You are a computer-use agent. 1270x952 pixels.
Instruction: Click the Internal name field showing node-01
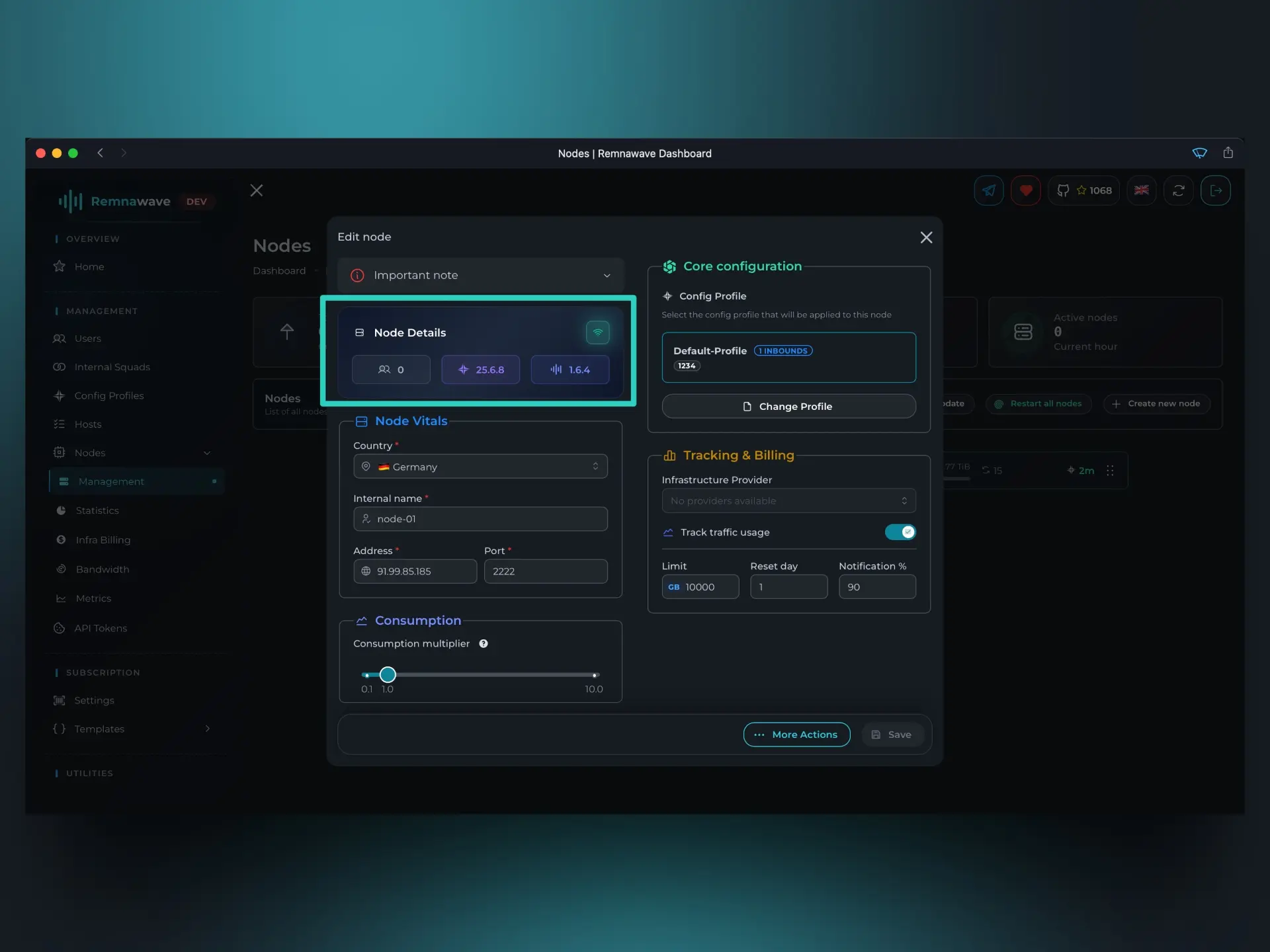click(x=480, y=519)
